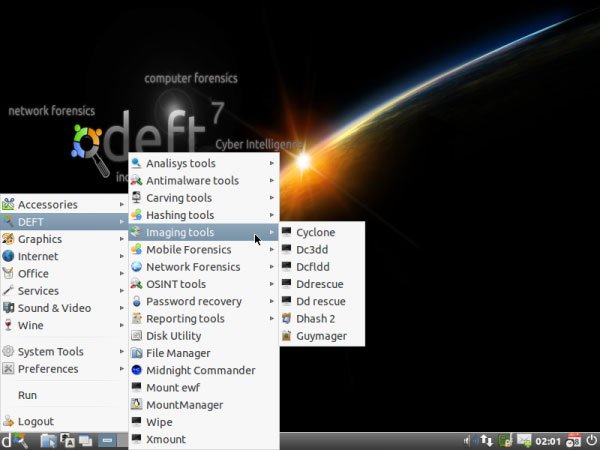Click the MountManager penguin icon
Image resolution: width=600 pixels, height=450 pixels.
click(x=136, y=404)
